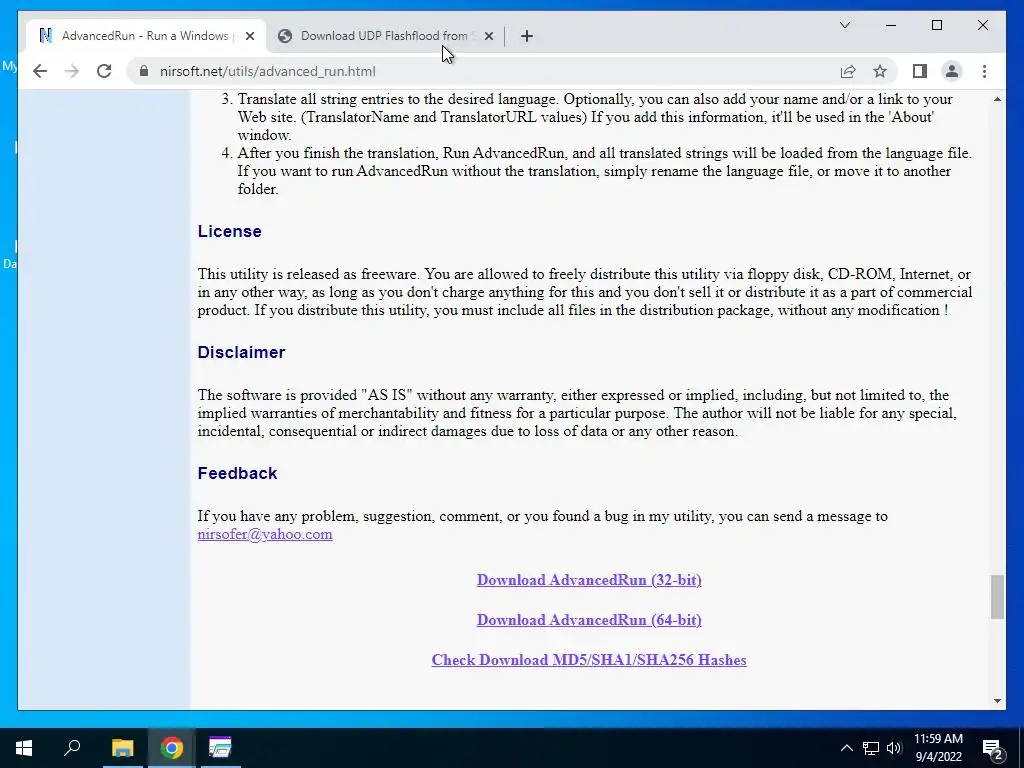The image size is (1024, 768).
Task: View site info via the padlock icon
Action: tap(144, 71)
